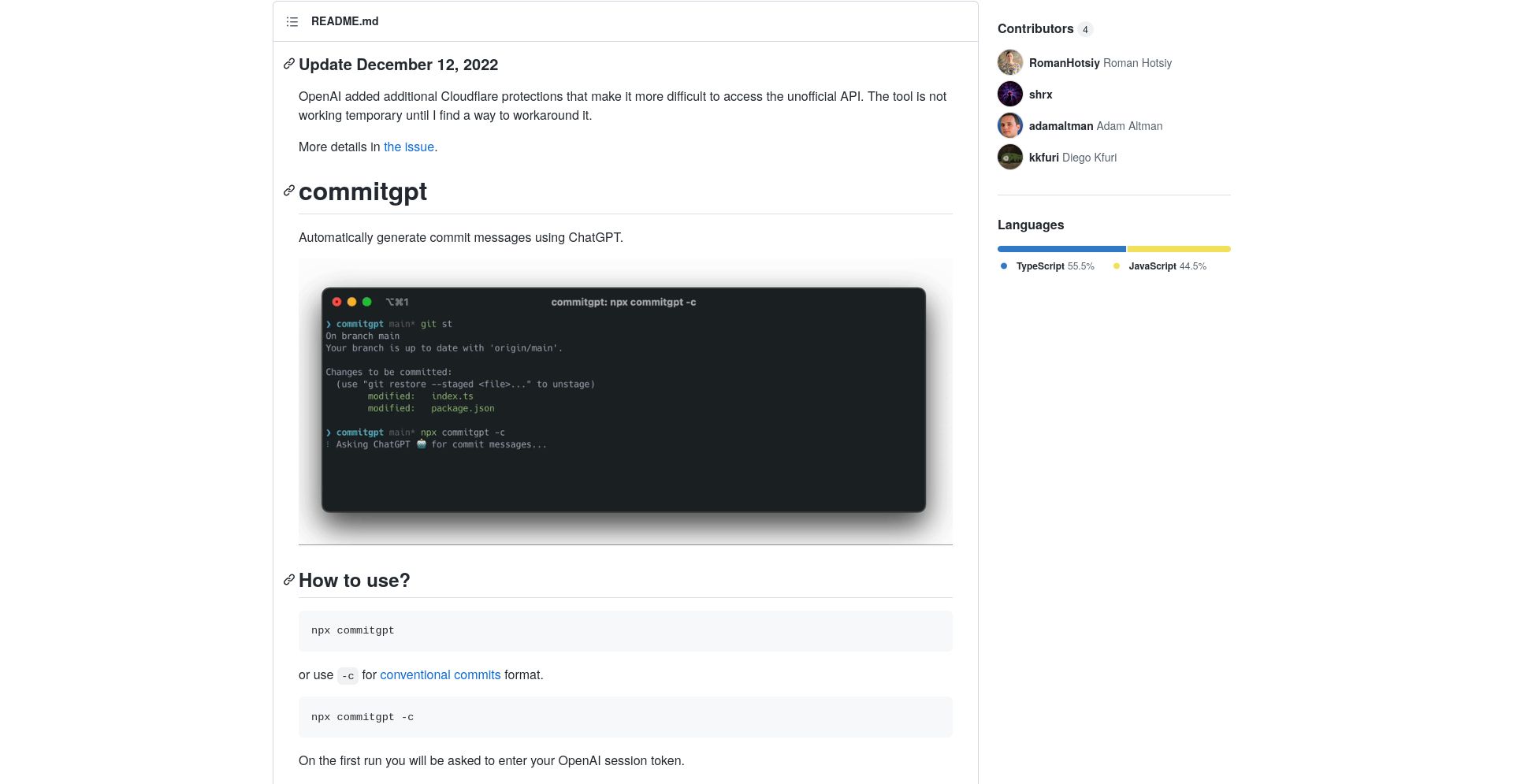This screenshot has height=784, width=1513.
Task: Click the yellow JavaScript language bar segment
Action: point(1179,249)
